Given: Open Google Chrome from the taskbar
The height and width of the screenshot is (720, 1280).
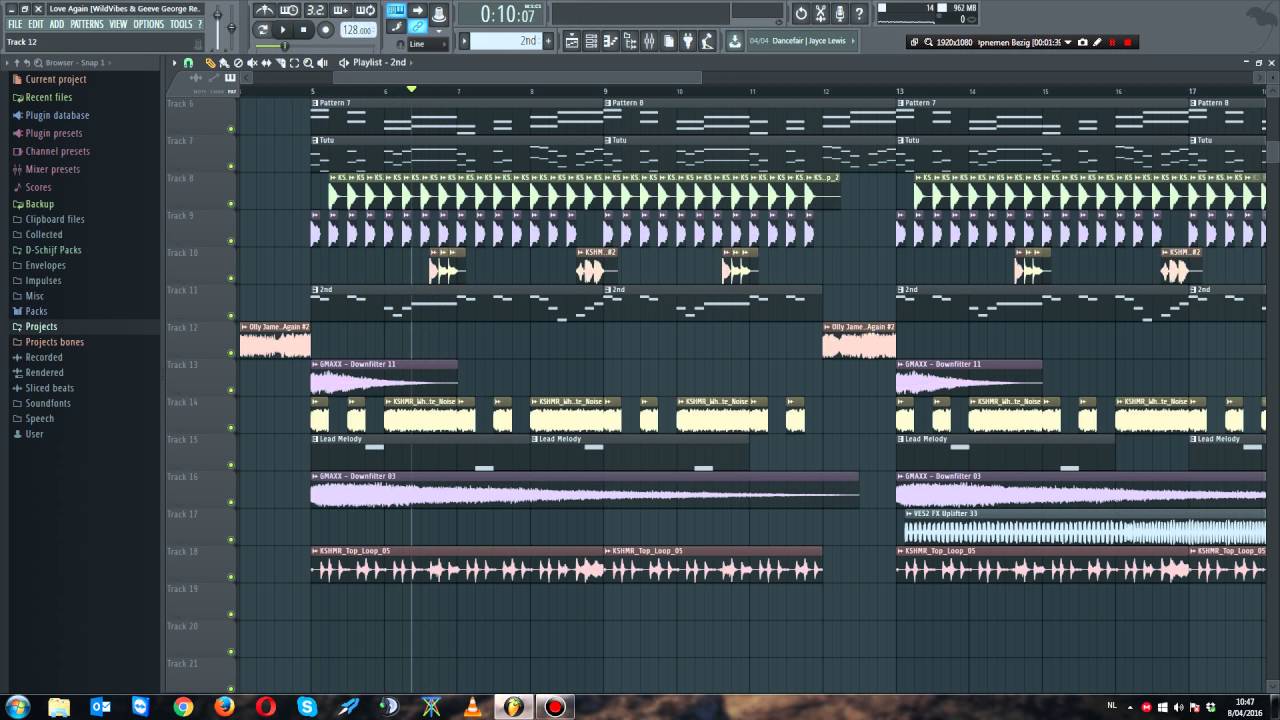Looking at the screenshot, I should [183, 707].
